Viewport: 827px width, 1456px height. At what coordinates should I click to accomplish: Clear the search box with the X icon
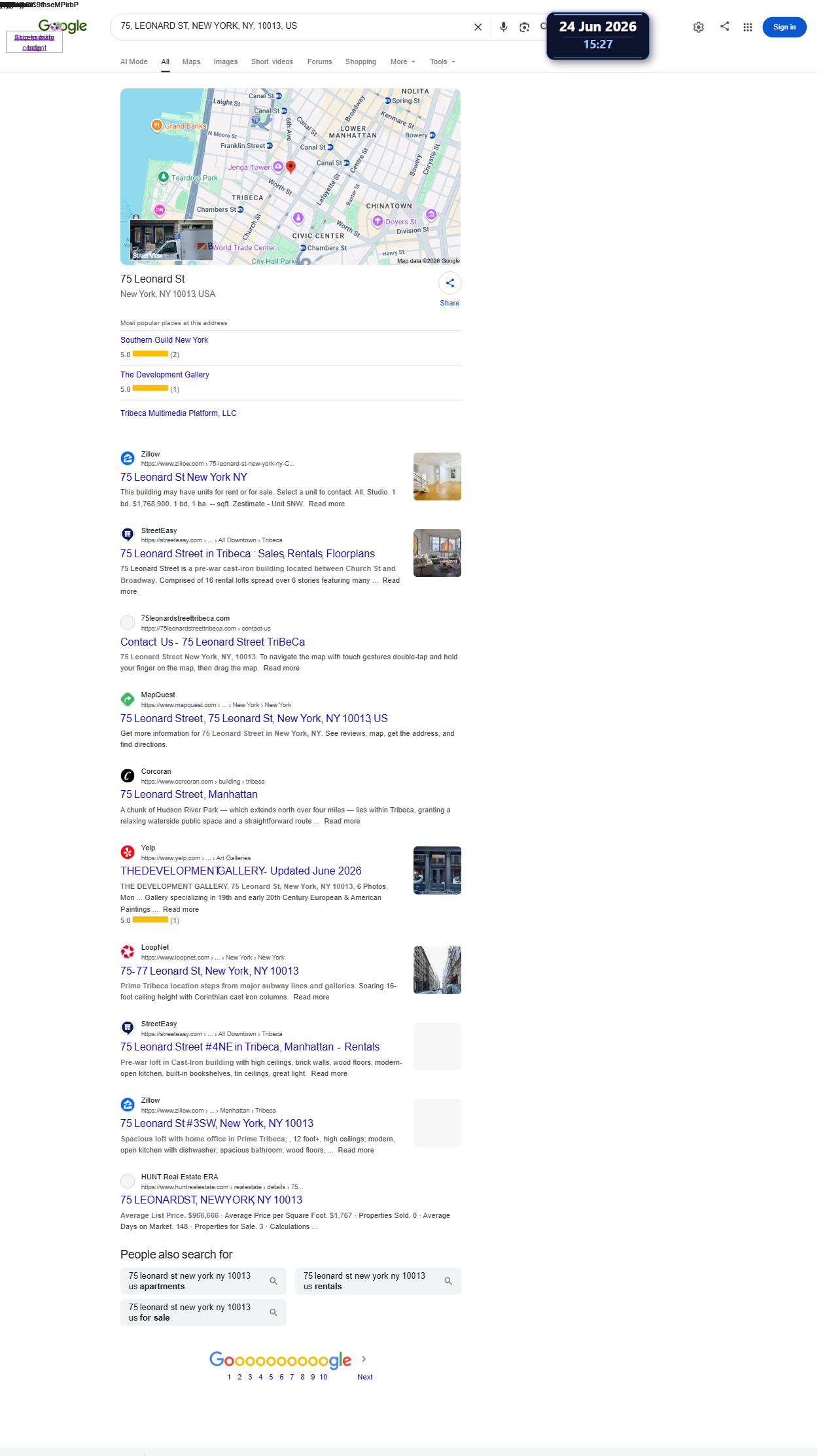click(x=478, y=27)
